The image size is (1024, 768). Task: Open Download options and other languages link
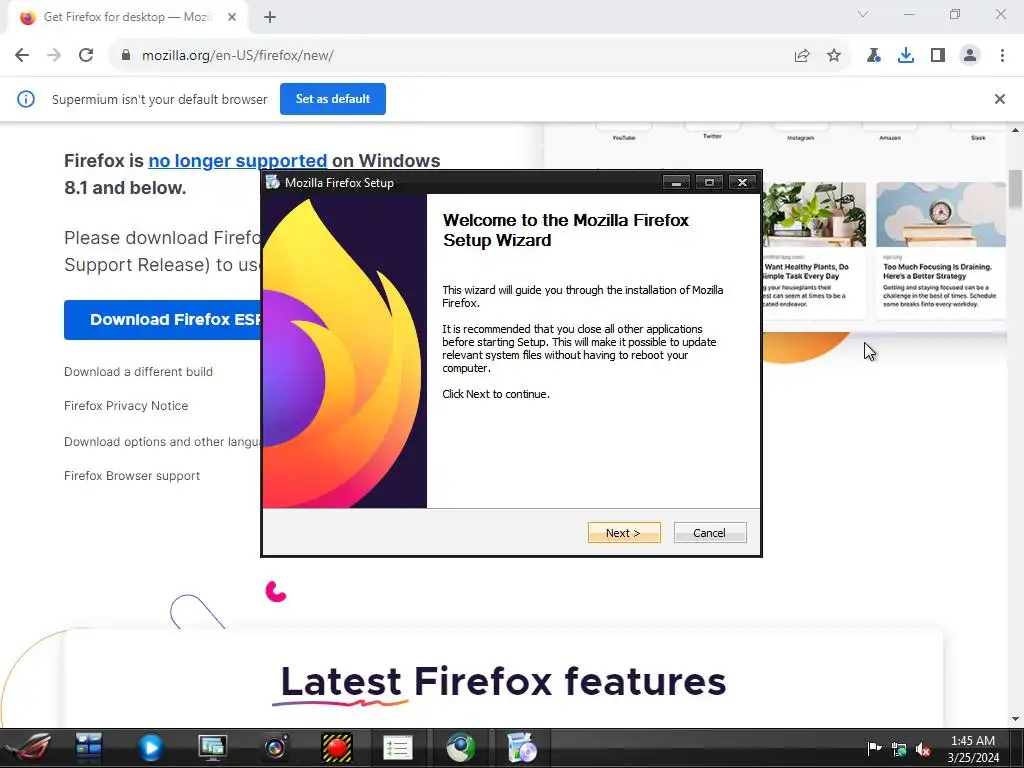pyautogui.click(x=162, y=441)
